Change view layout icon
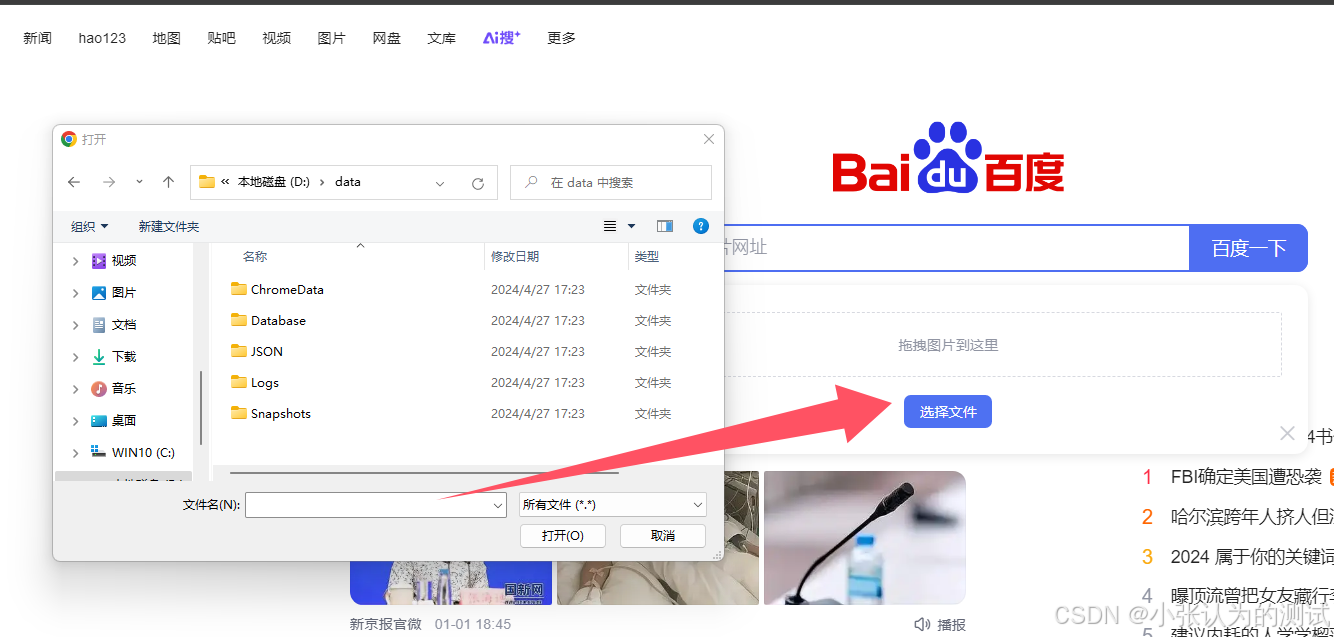 (x=610, y=226)
